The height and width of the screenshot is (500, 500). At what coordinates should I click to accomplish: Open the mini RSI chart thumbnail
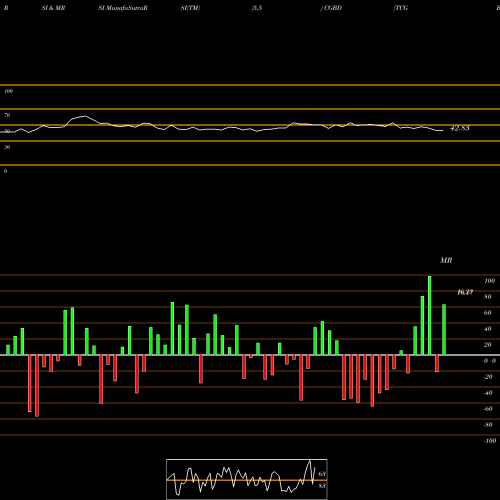pos(247,479)
